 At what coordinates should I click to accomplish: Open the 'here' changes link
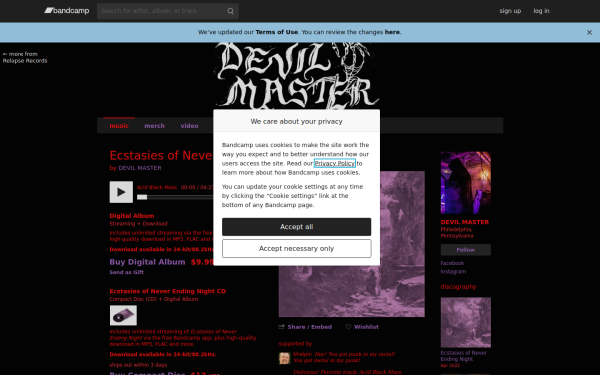(392, 32)
